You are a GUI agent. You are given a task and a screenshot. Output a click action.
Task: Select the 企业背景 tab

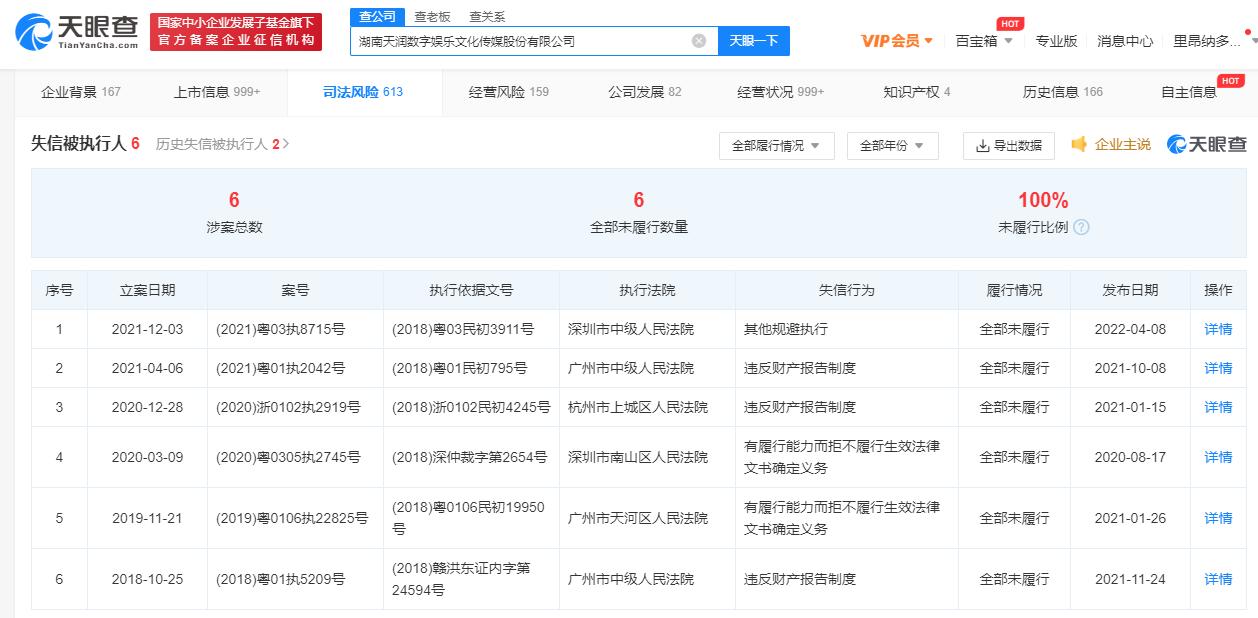coord(80,92)
